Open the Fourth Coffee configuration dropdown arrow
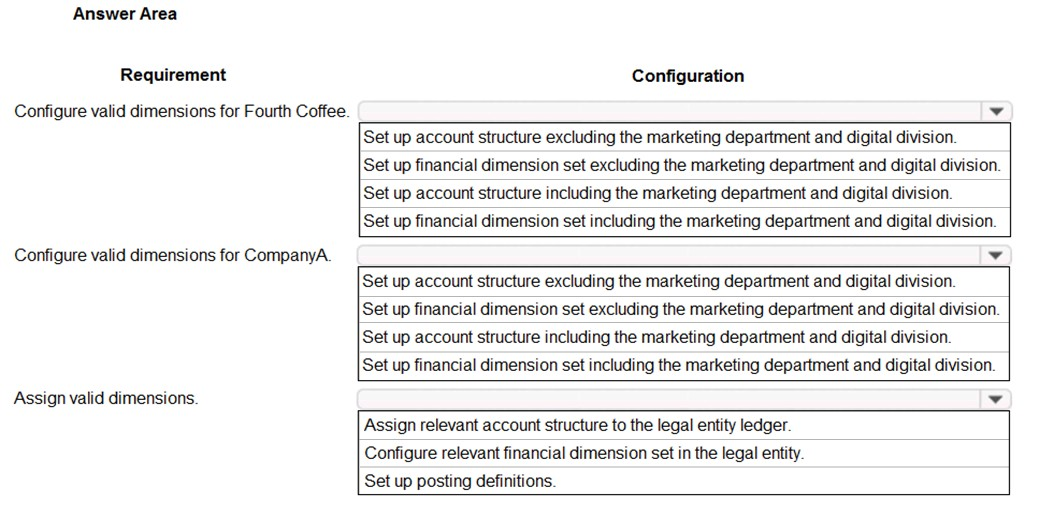This screenshot has height=520, width=1039. (996, 111)
